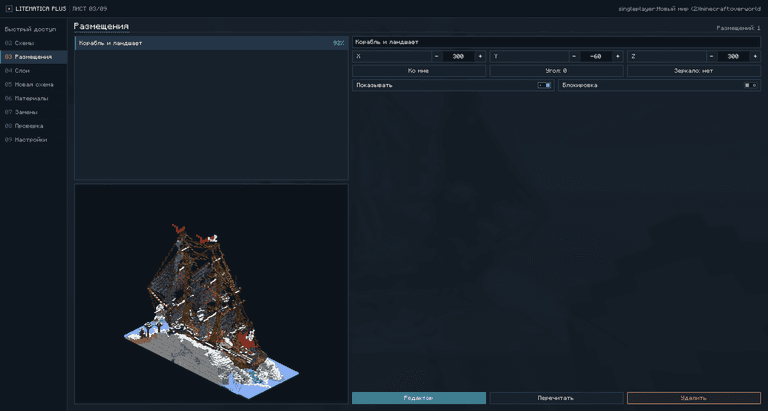768x411 pixels.
Task: Increase Y coordinate with plus button
Action: [618, 56]
